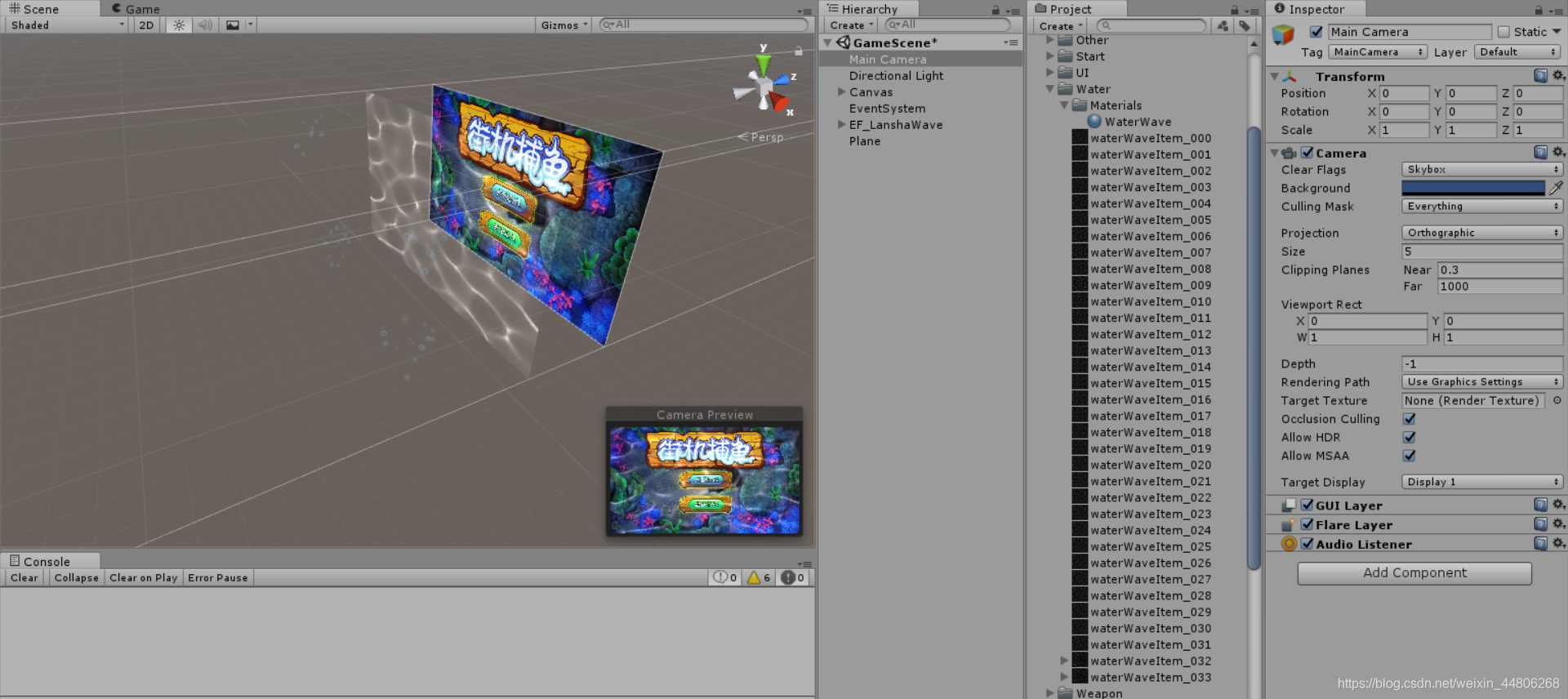
Task: Toggle 2D view mode in Scene
Action: click(146, 25)
